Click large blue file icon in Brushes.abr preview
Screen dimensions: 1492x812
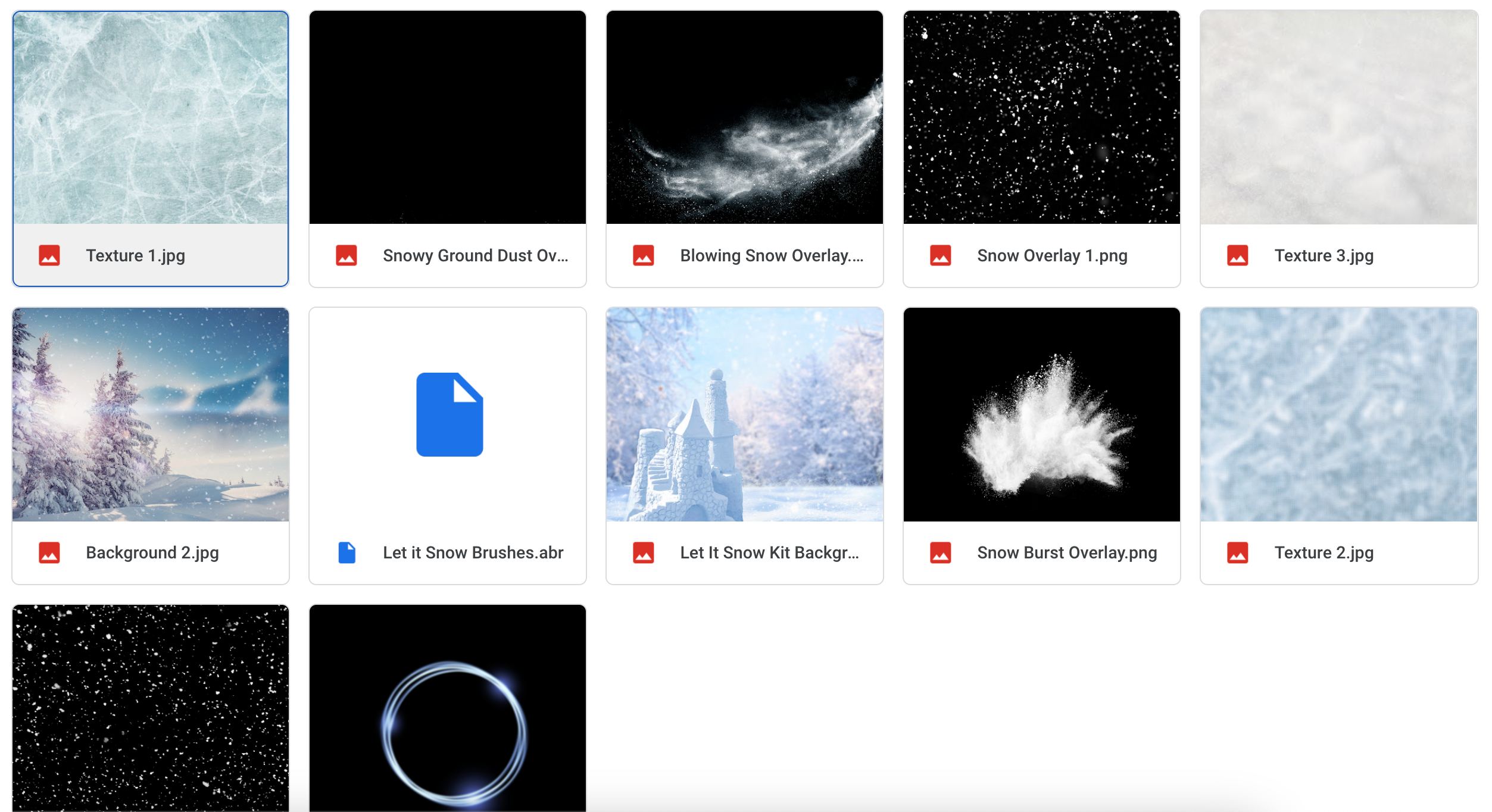pyautogui.click(x=450, y=414)
